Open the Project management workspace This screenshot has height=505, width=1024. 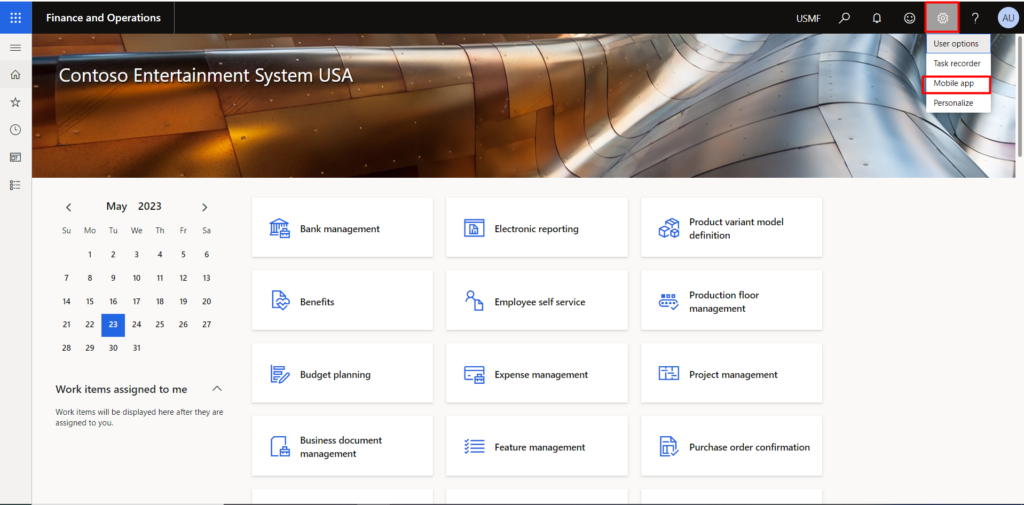(x=731, y=373)
